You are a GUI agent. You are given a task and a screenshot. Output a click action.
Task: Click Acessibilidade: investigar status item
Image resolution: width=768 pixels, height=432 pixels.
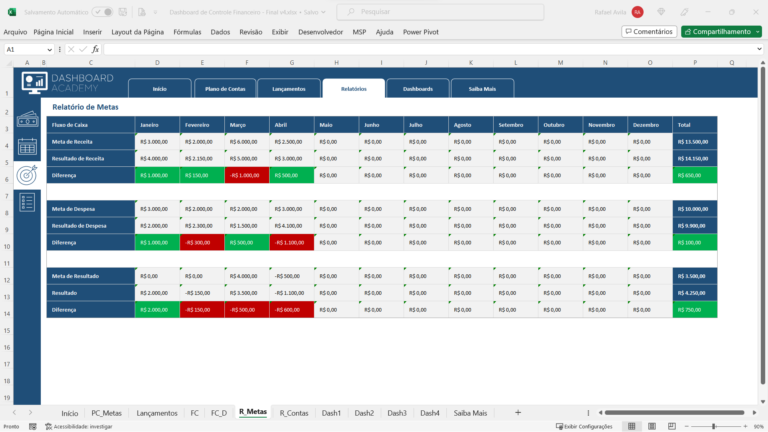pyautogui.click(x=79, y=427)
